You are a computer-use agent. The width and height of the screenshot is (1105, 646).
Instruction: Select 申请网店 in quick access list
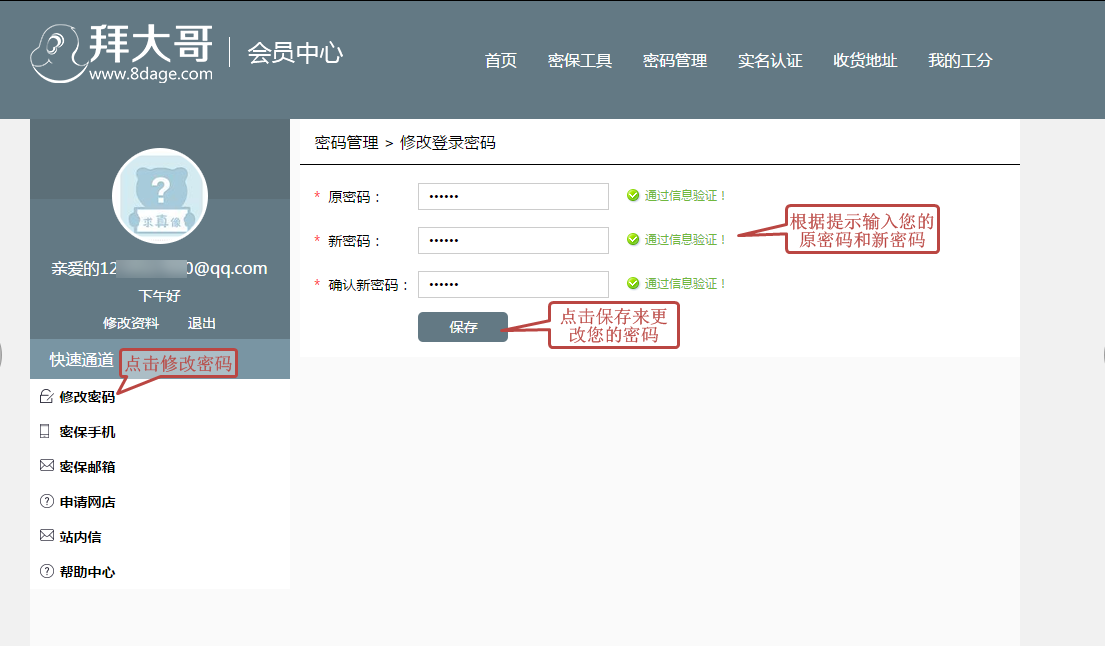(87, 502)
